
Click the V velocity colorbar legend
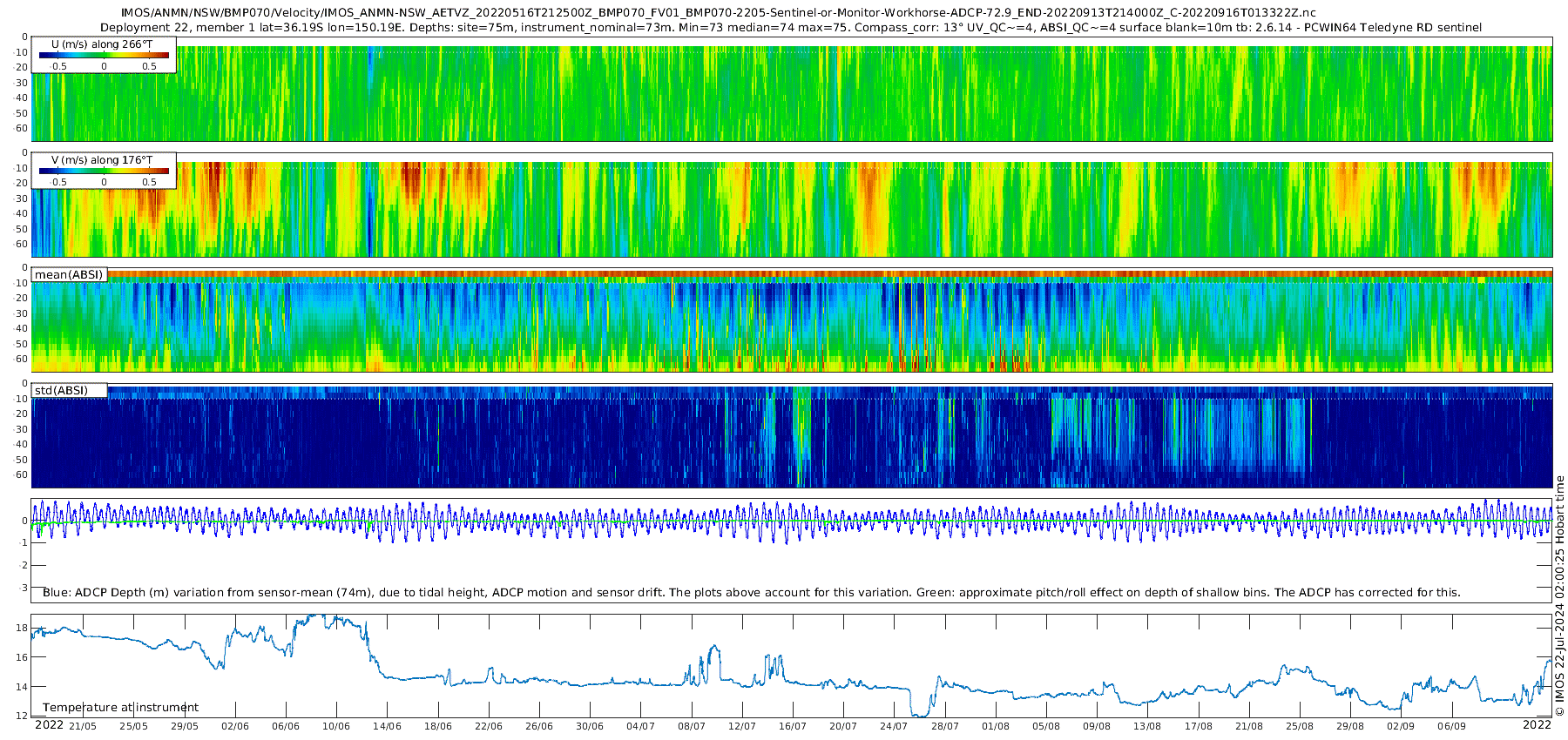point(104,171)
